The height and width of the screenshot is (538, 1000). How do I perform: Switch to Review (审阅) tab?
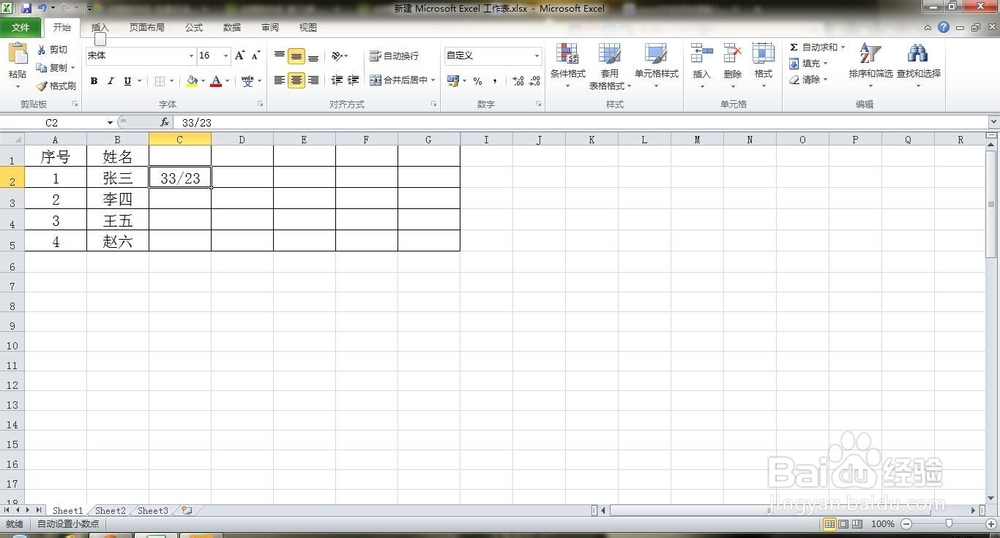[270, 27]
